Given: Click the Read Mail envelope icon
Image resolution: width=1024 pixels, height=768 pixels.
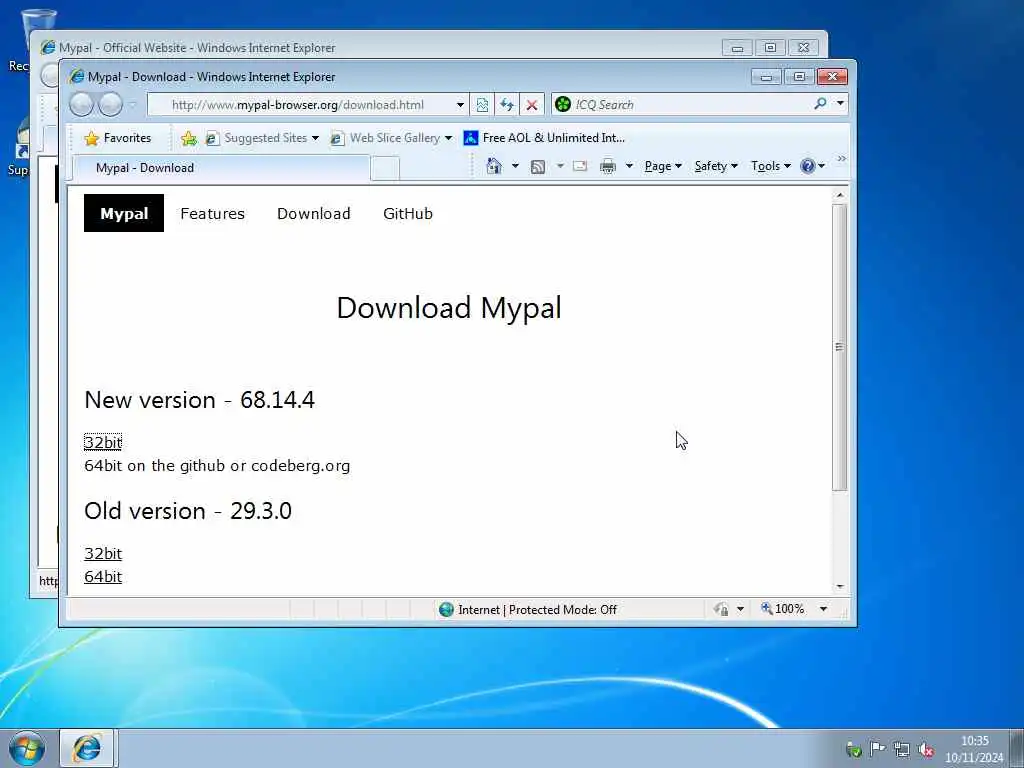Looking at the screenshot, I should 580,166.
